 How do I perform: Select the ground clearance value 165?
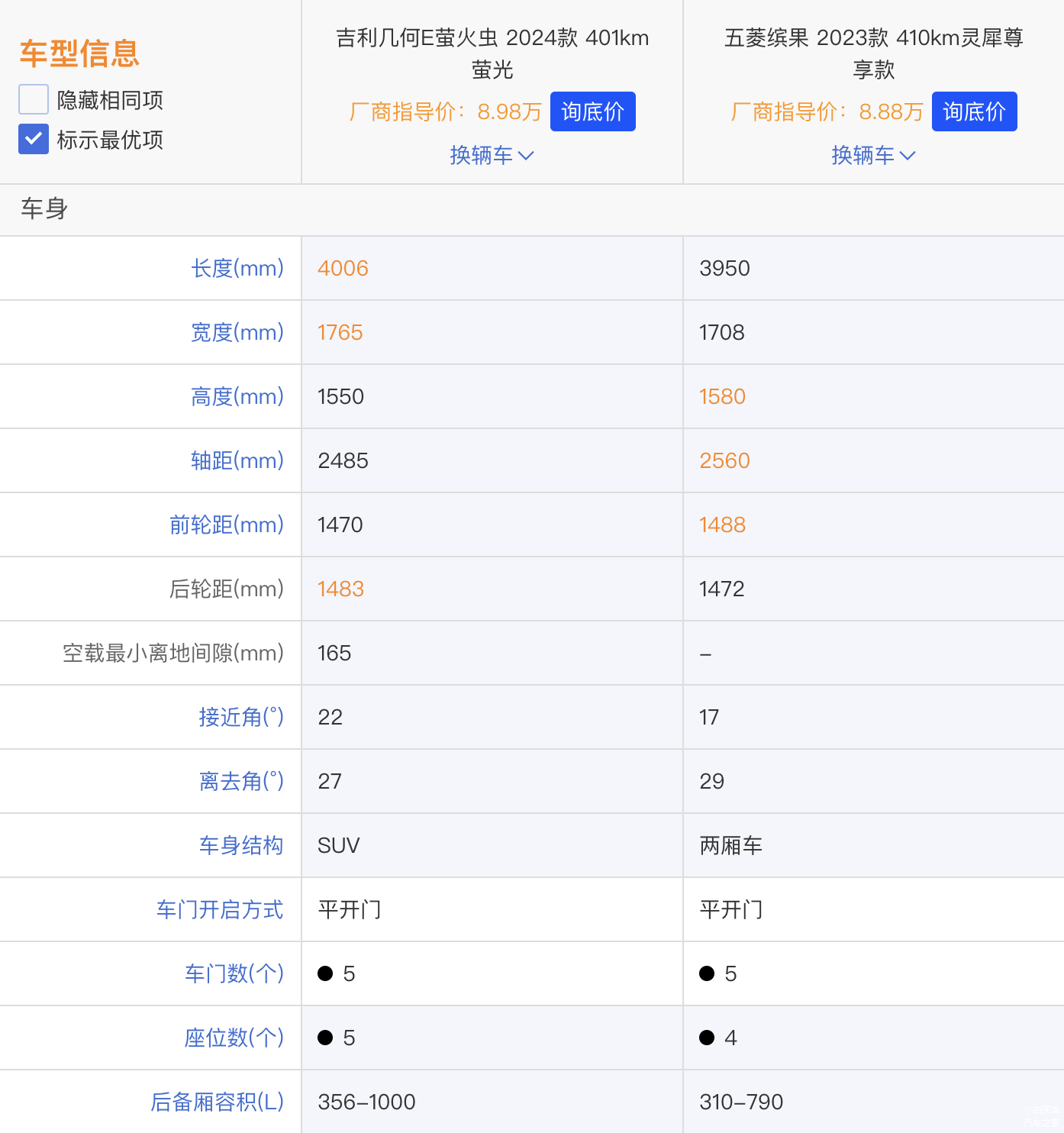[x=334, y=653]
